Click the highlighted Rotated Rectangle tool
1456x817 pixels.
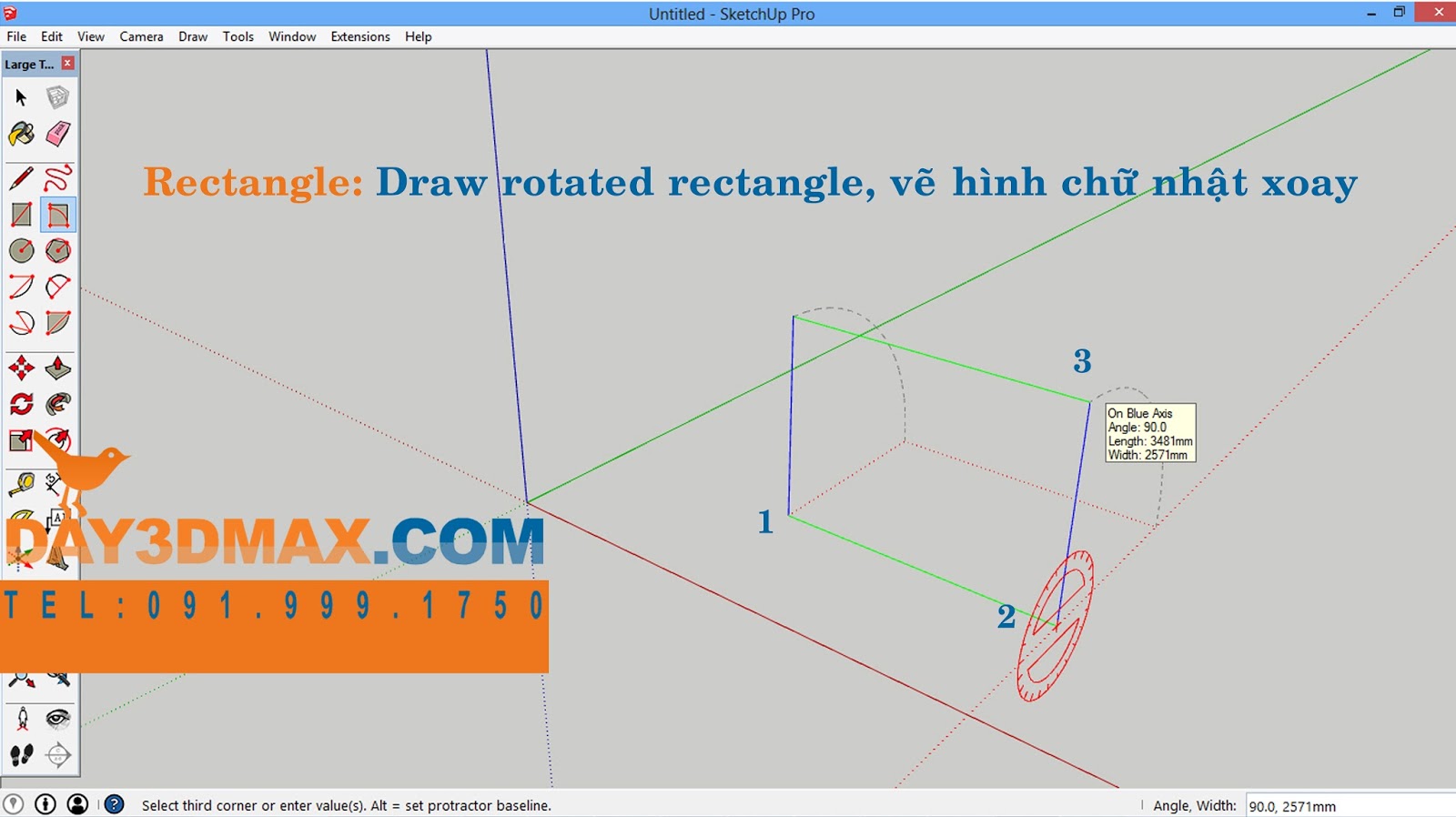[x=58, y=215]
